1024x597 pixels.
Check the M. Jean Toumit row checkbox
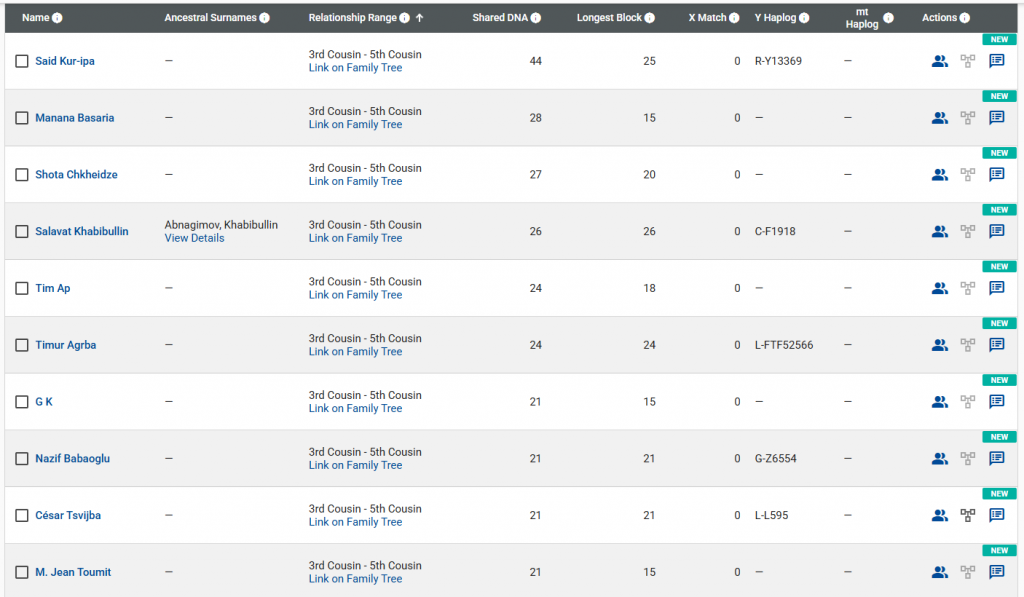(x=22, y=573)
